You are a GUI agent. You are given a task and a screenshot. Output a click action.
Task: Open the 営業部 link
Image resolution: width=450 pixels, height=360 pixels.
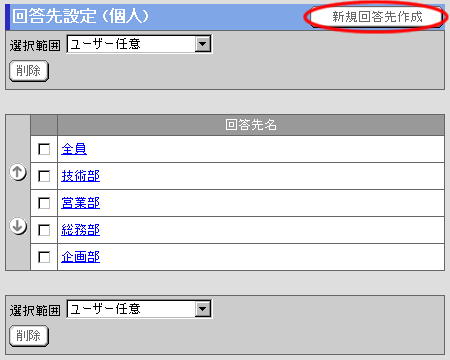pos(80,203)
